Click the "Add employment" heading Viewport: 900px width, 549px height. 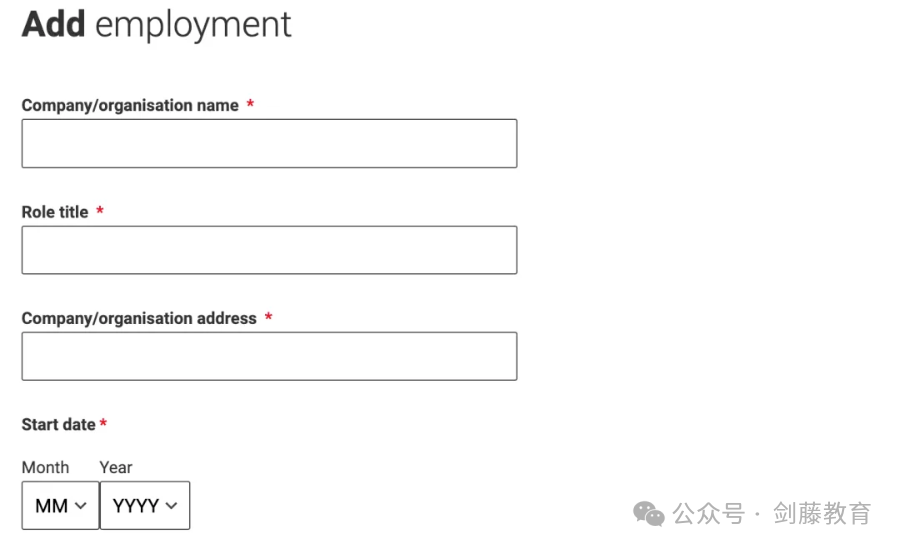point(157,25)
